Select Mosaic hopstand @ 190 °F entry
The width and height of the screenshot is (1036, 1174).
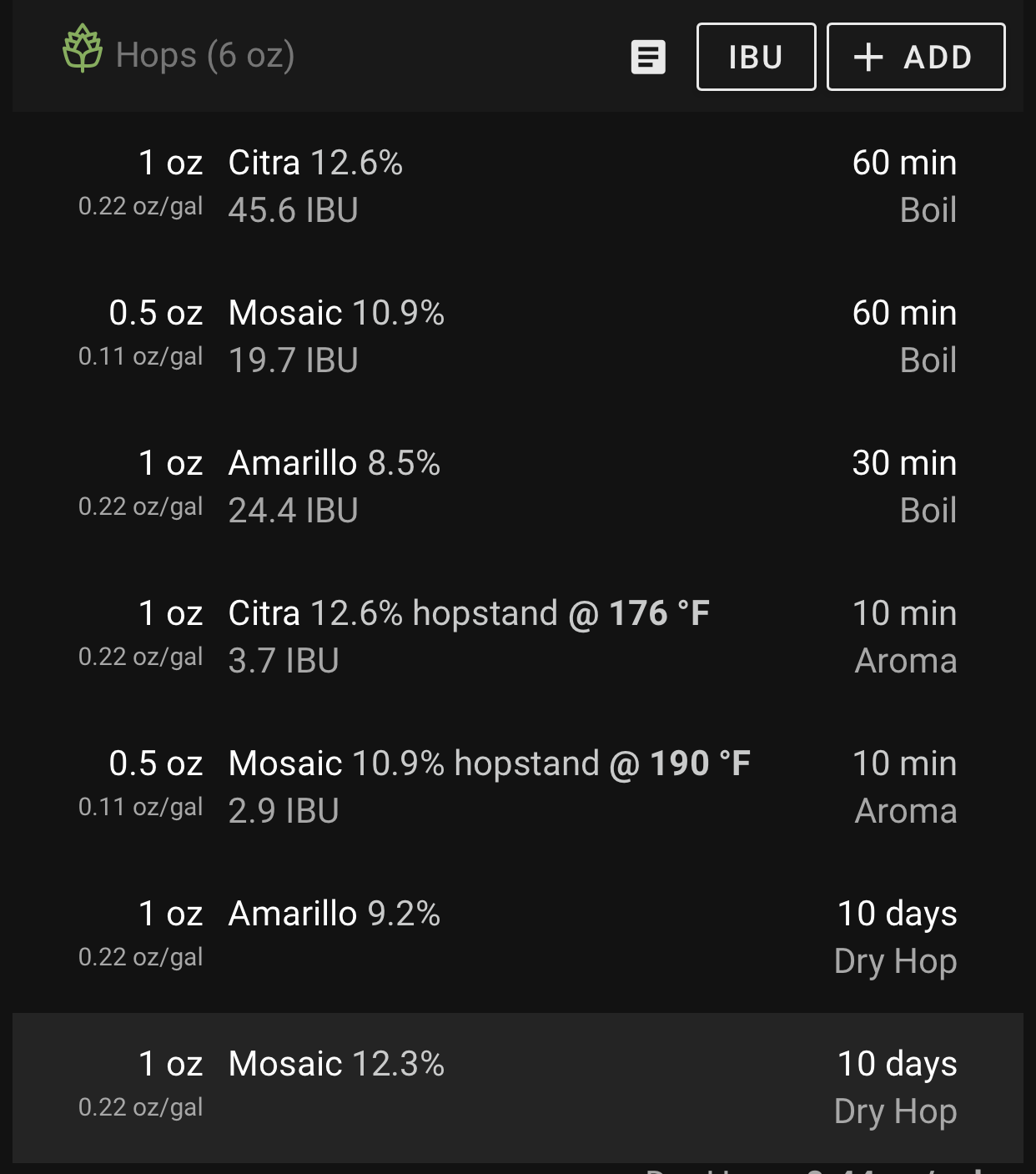[x=517, y=788]
